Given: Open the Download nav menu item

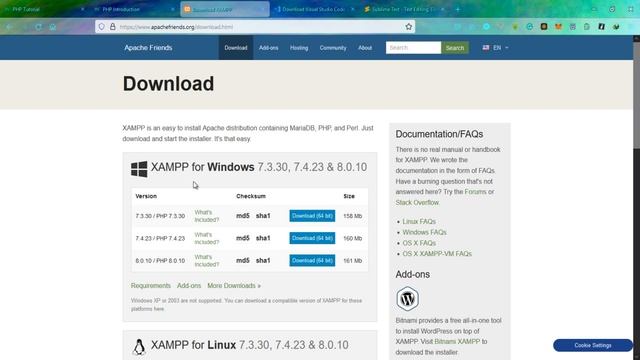Looking at the screenshot, I should pos(236,48).
